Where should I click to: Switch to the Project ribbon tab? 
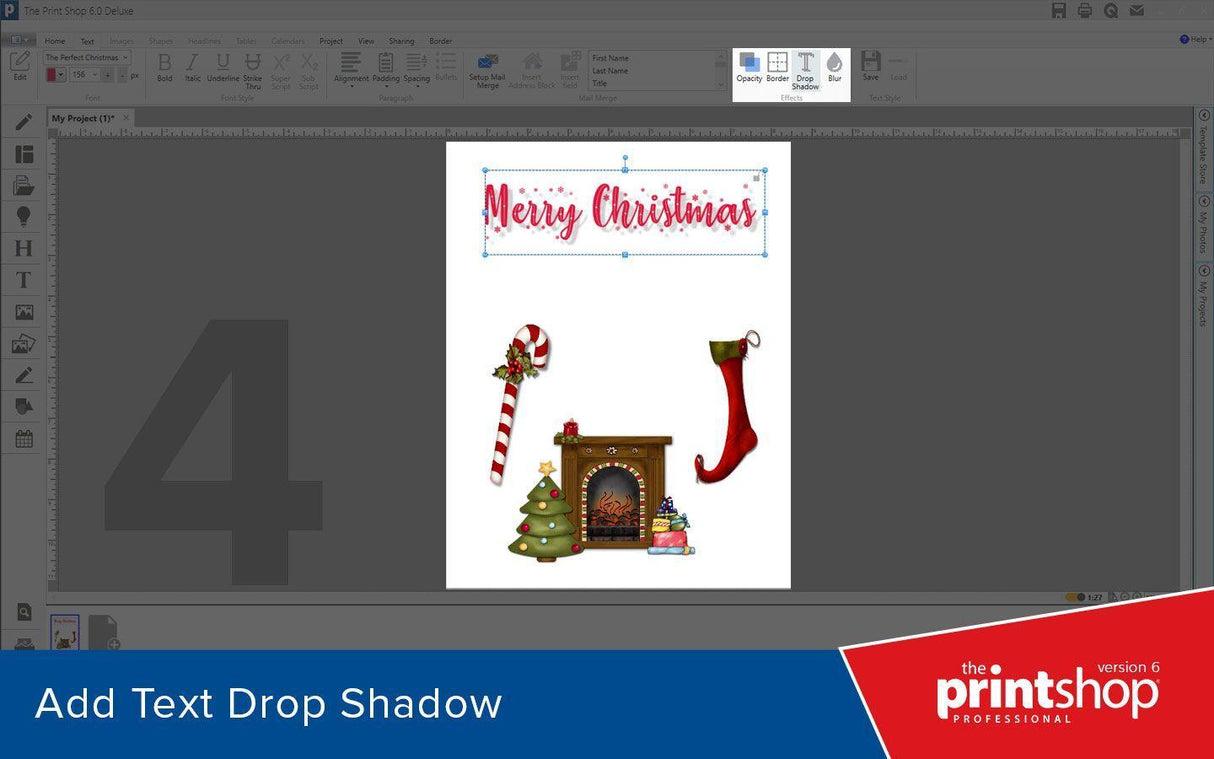click(x=330, y=41)
